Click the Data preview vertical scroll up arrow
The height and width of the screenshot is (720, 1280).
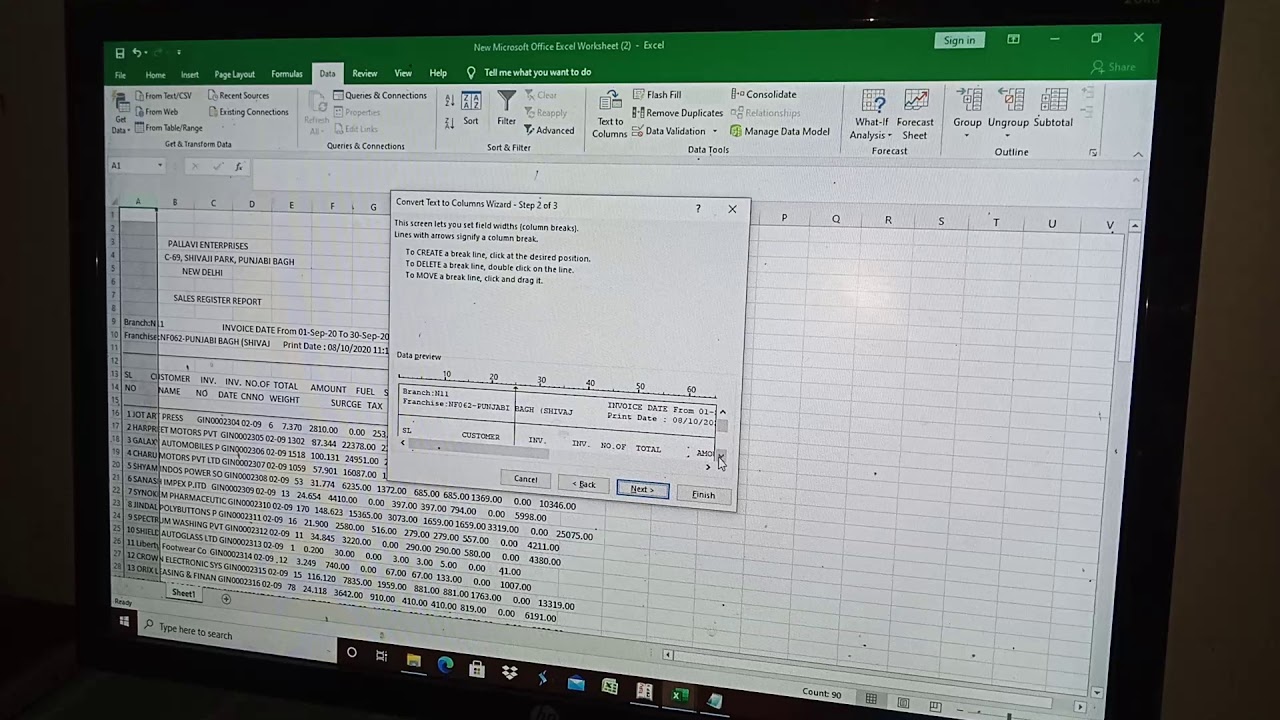(722, 411)
